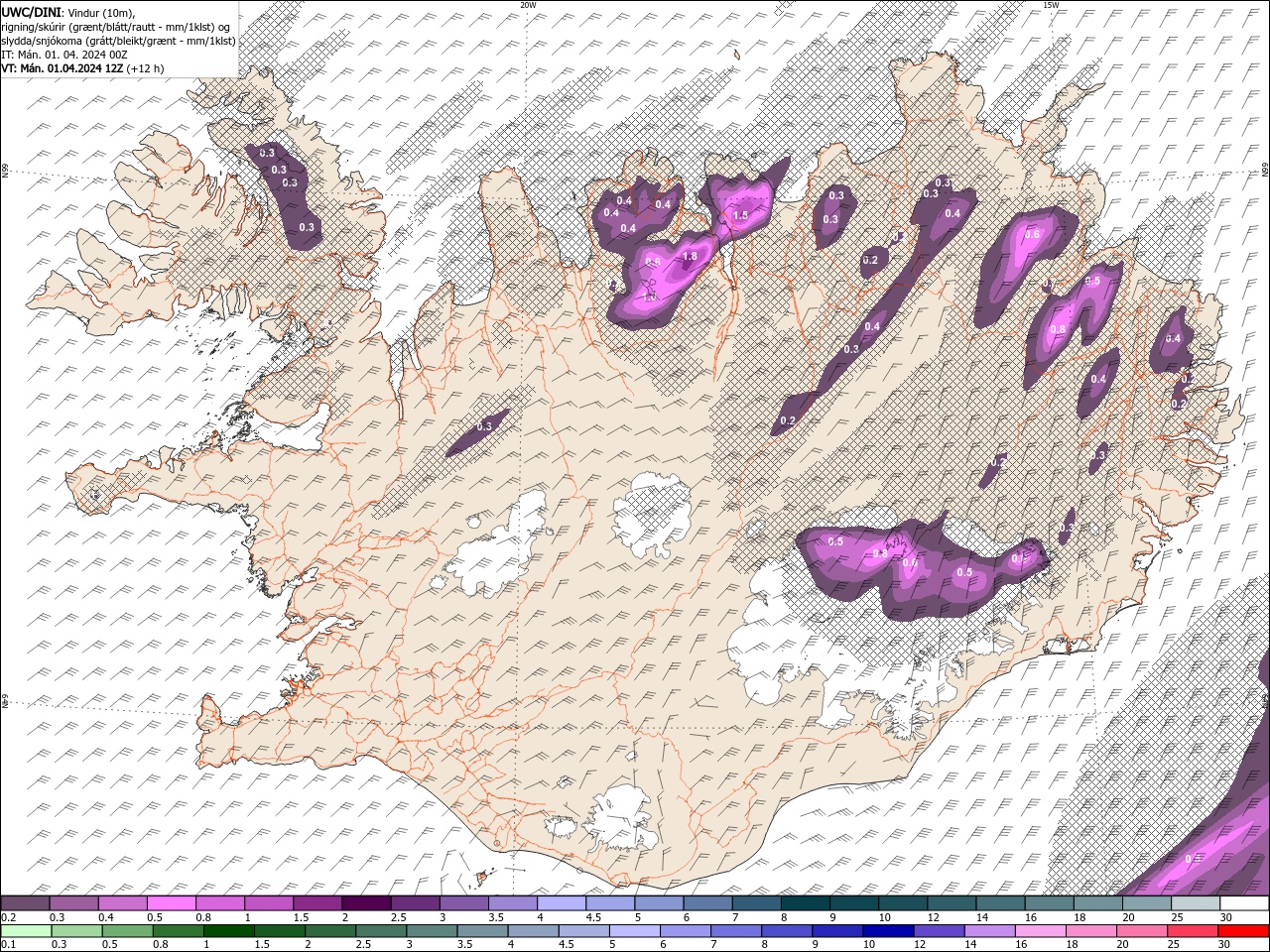Pick the rain legend swatch starting at 2.5
1270x952 pixels.
tap(380, 931)
